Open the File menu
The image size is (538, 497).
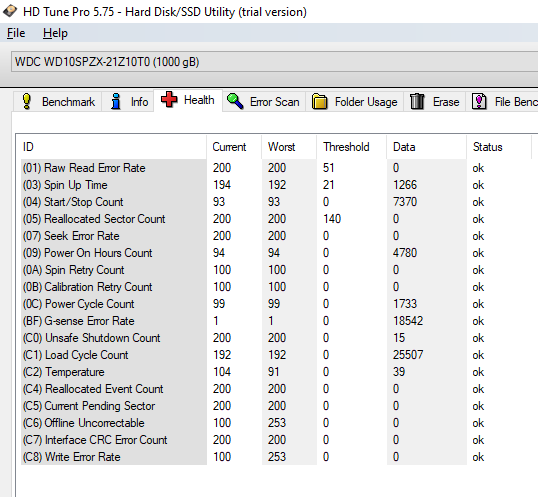click(16, 33)
